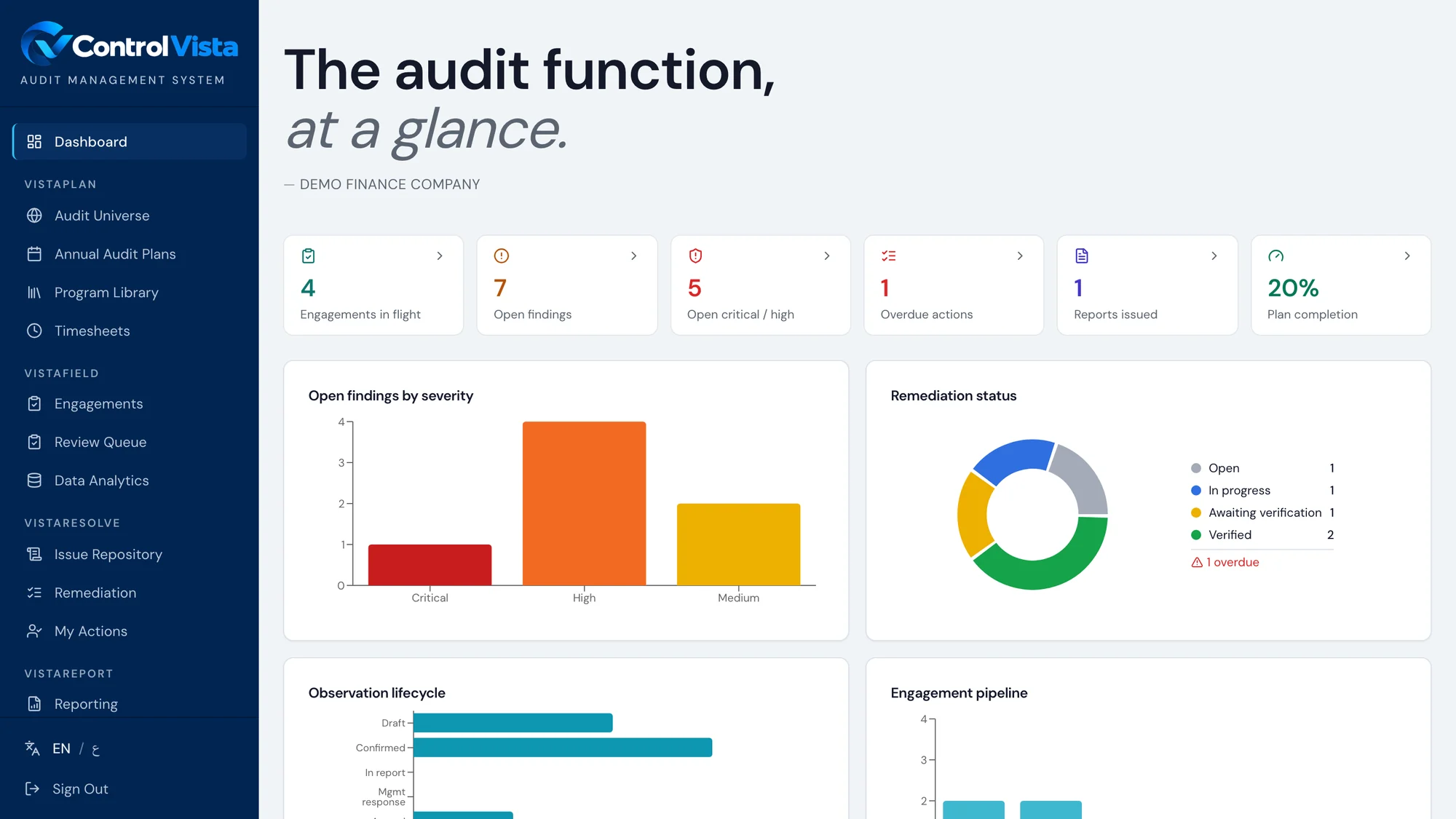The height and width of the screenshot is (819, 1456).
Task: Click the Review Queue clipboard icon
Action: (x=34, y=442)
